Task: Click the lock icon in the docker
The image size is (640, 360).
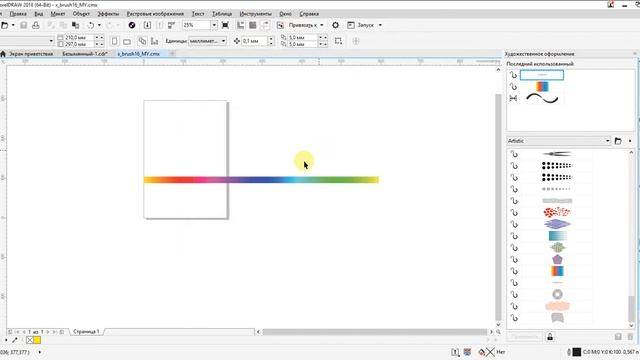Action: click(550, 337)
